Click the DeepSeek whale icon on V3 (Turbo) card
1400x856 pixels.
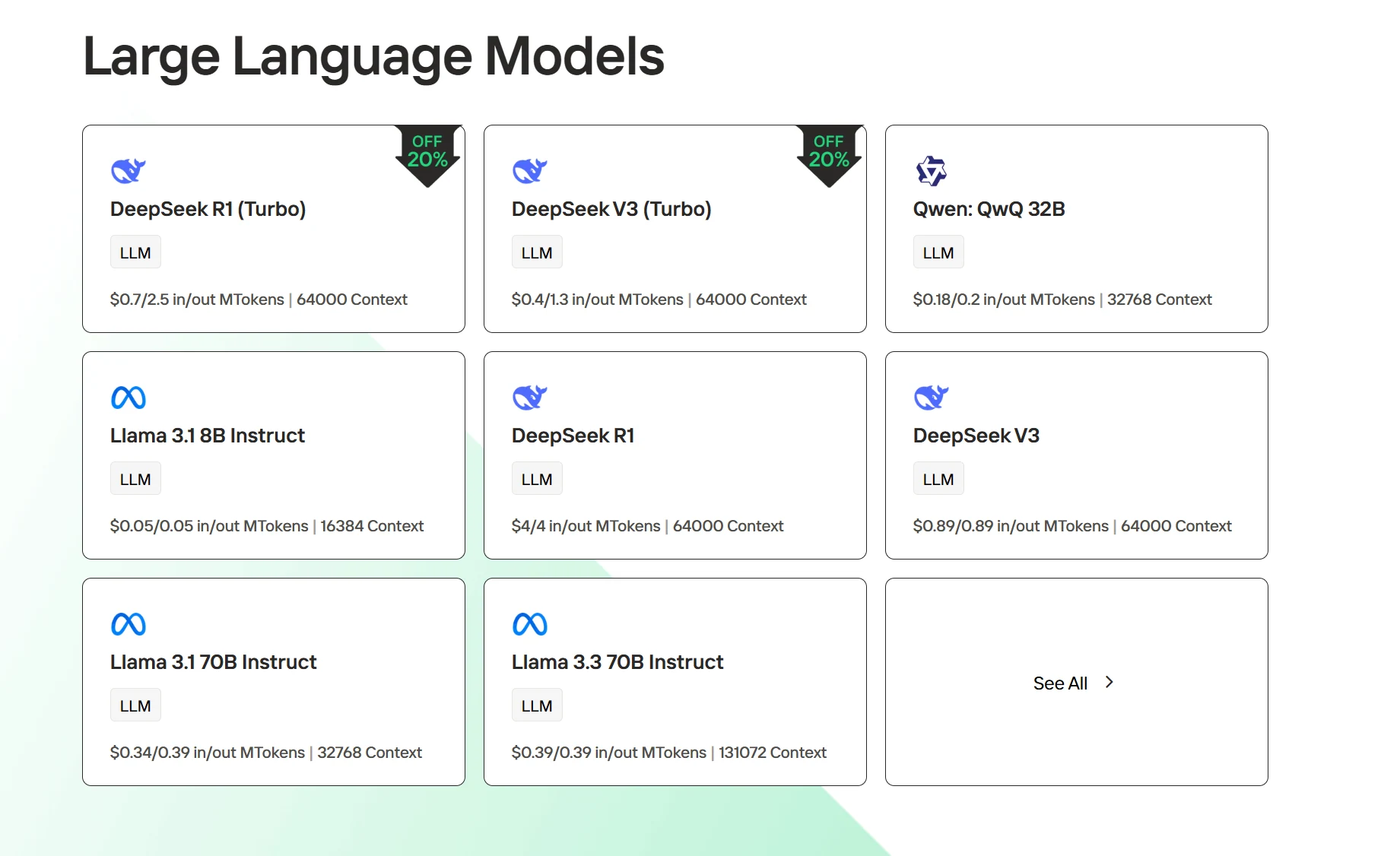(x=530, y=171)
